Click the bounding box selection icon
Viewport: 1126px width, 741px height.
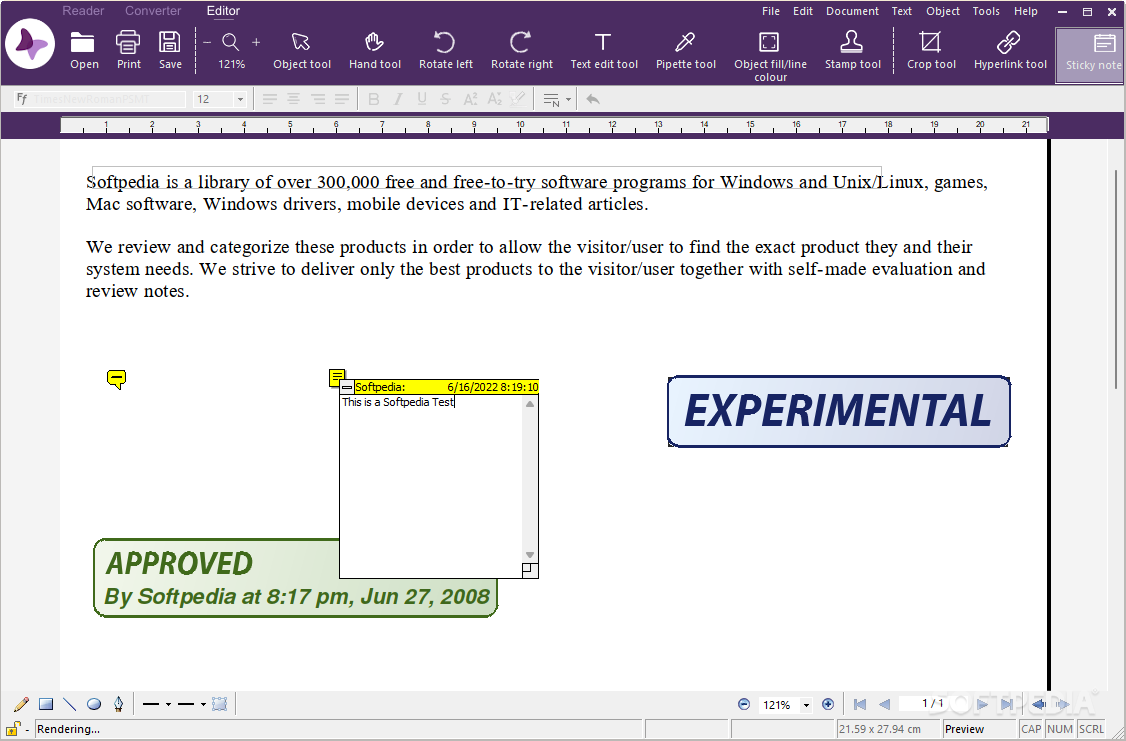[220, 704]
